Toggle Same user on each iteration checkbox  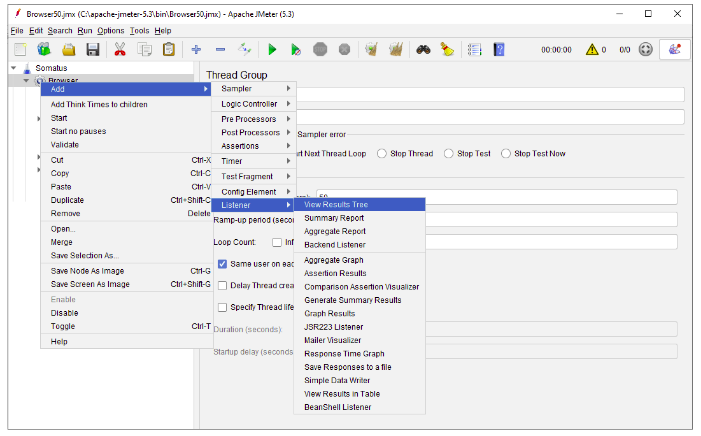[222, 264]
